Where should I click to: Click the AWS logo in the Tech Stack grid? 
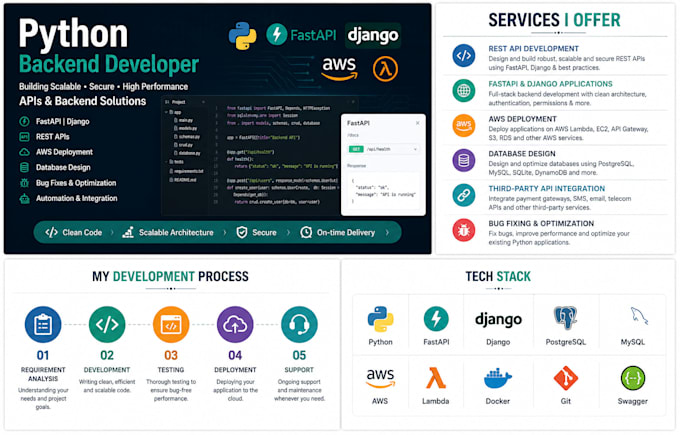[380, 378]
